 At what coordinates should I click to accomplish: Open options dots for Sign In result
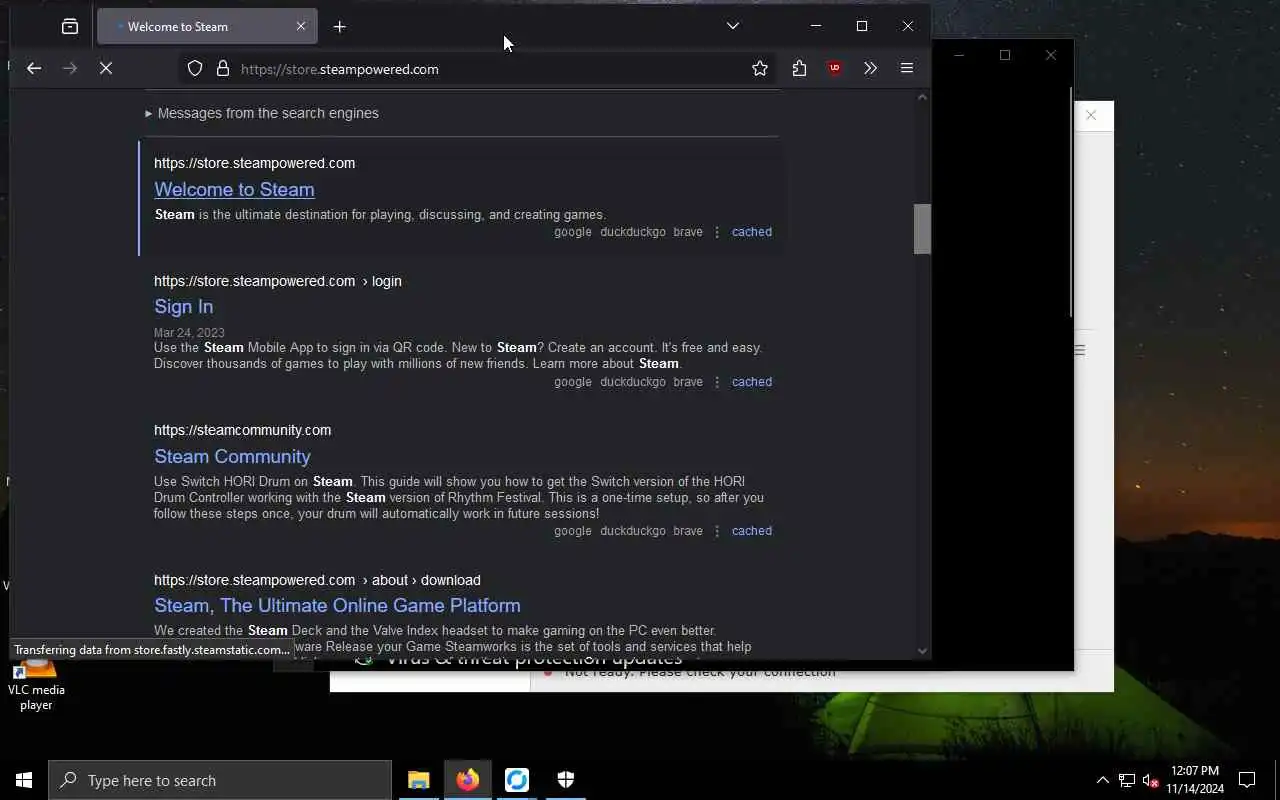(717, 382)
